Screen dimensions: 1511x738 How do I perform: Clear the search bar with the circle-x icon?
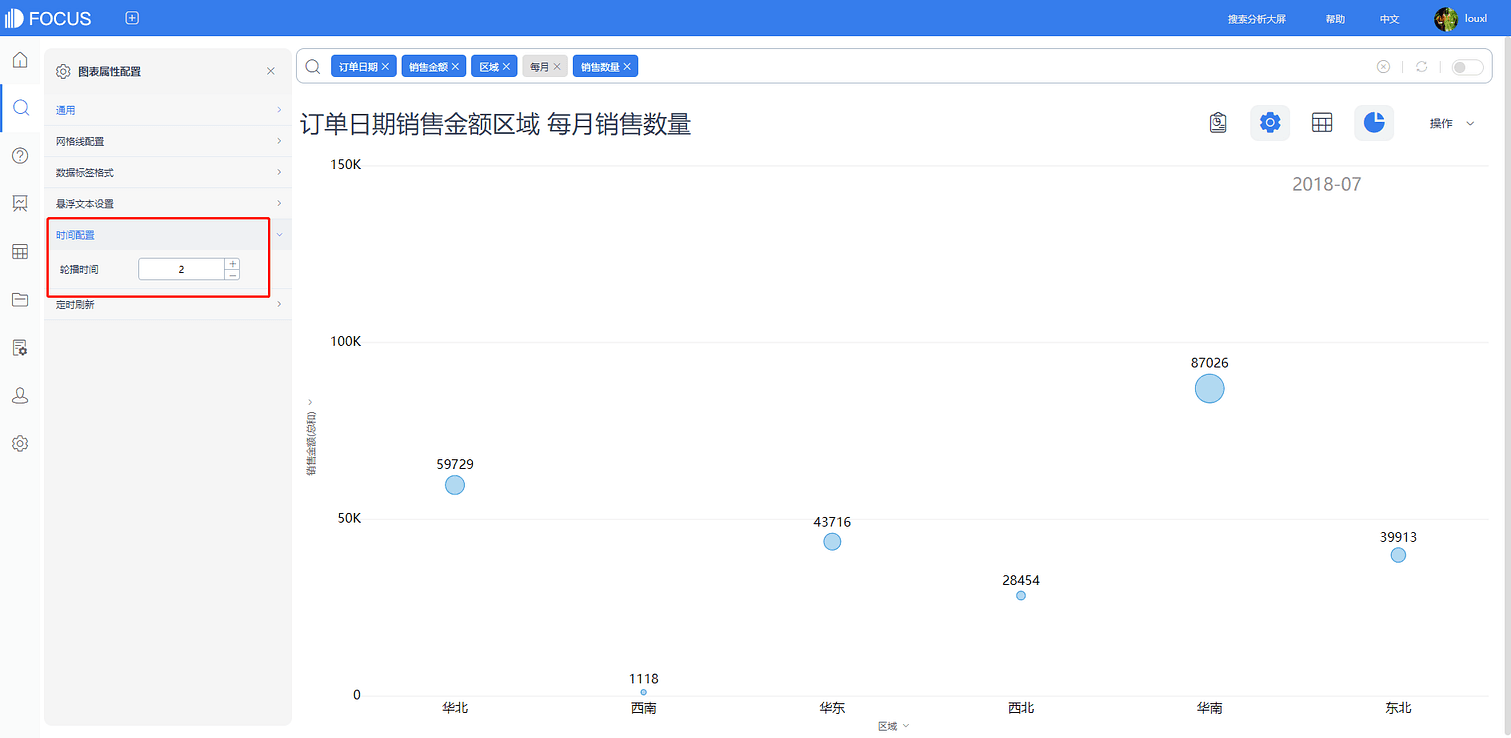pos(1383,67)
